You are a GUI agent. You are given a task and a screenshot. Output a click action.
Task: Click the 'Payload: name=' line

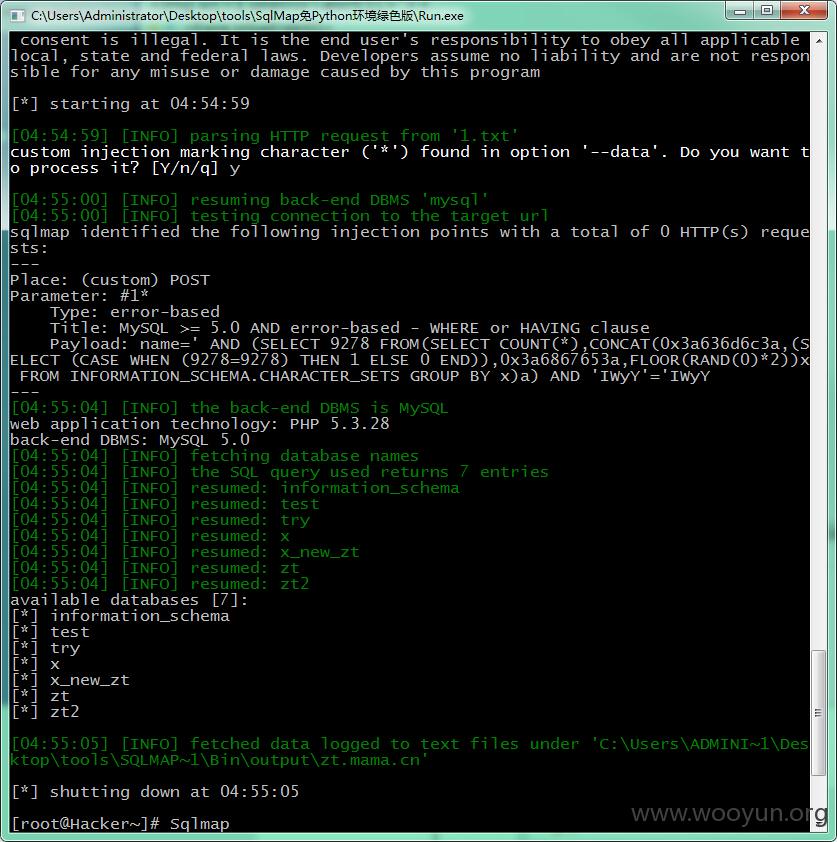tap(410, 360)
